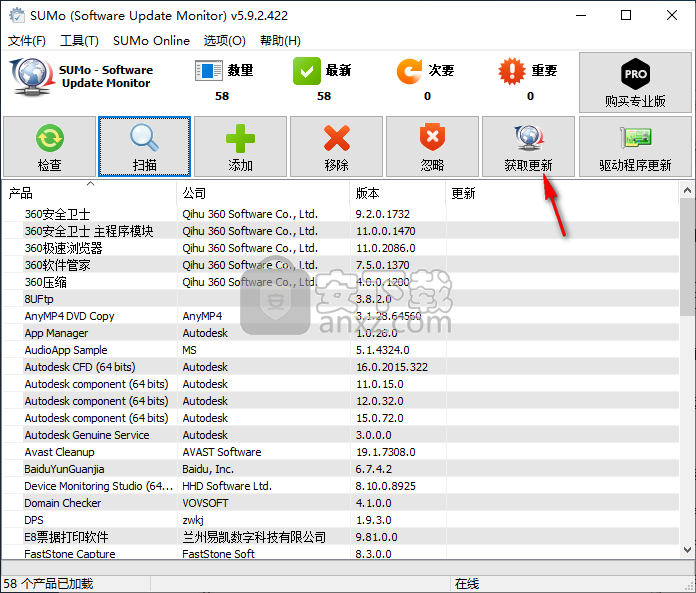Expand the 选项(O) menu

(225, 41)
